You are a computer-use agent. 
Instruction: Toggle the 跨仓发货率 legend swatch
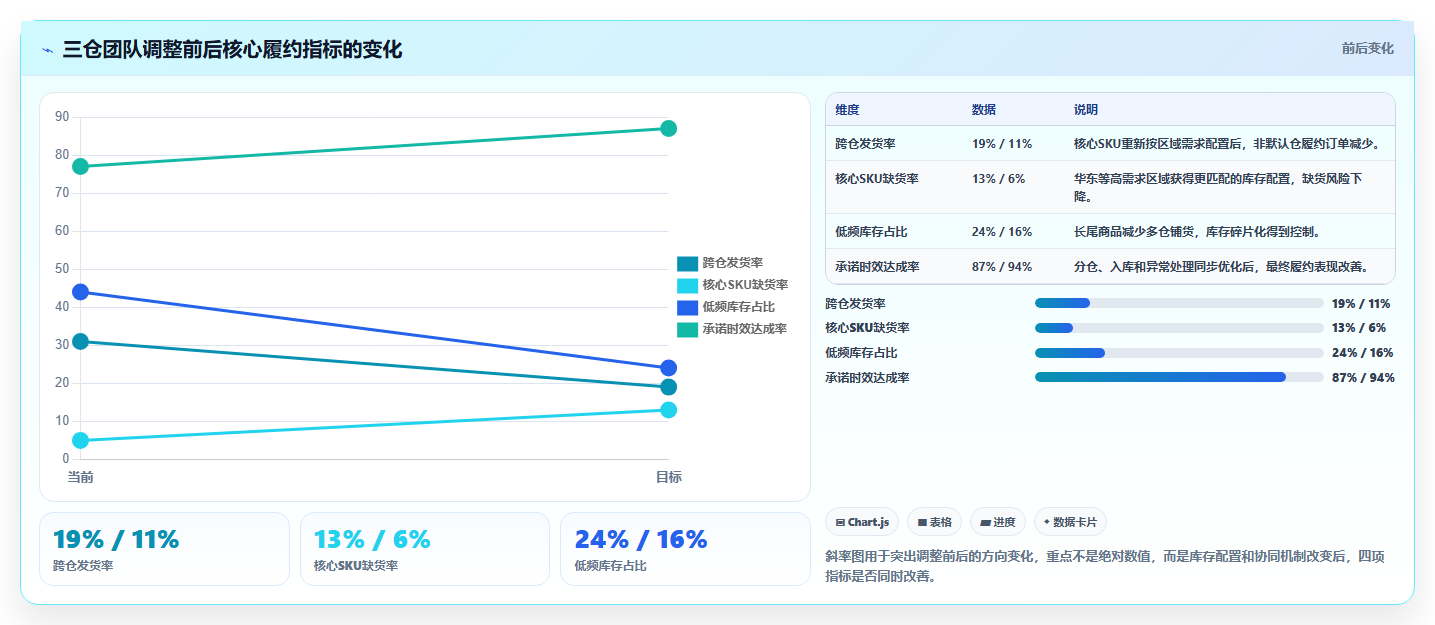687,263
